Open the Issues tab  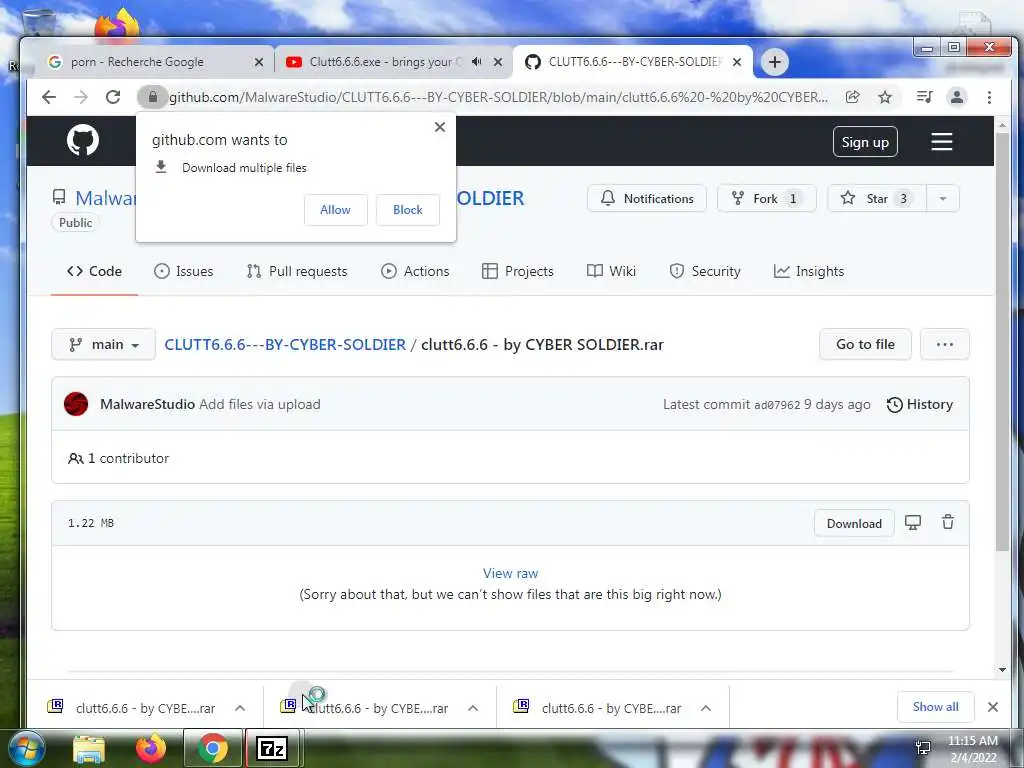point(184,271)
